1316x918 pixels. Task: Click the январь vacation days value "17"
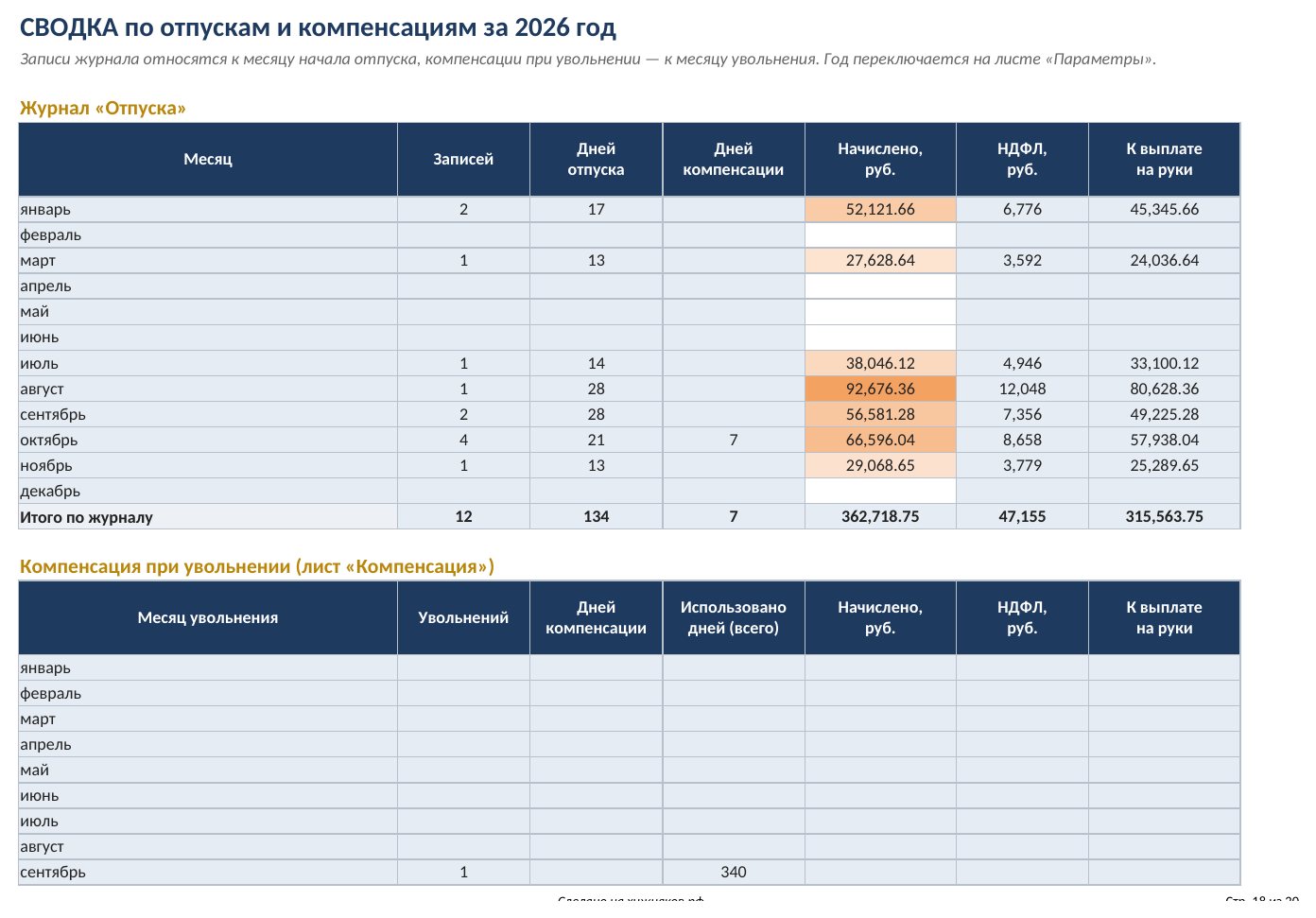597,209
